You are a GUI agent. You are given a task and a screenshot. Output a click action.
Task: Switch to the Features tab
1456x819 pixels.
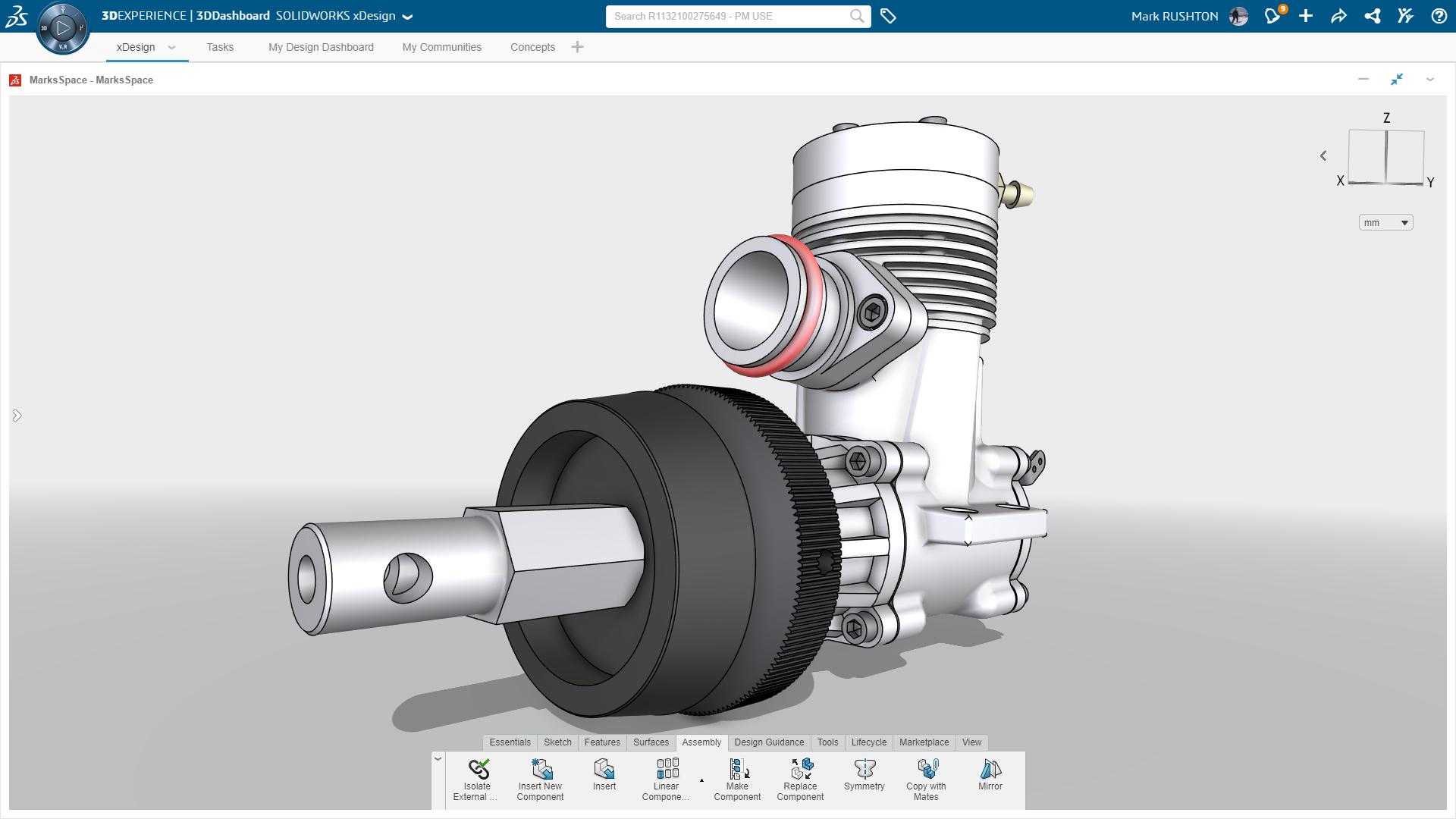tap(601, 741)
